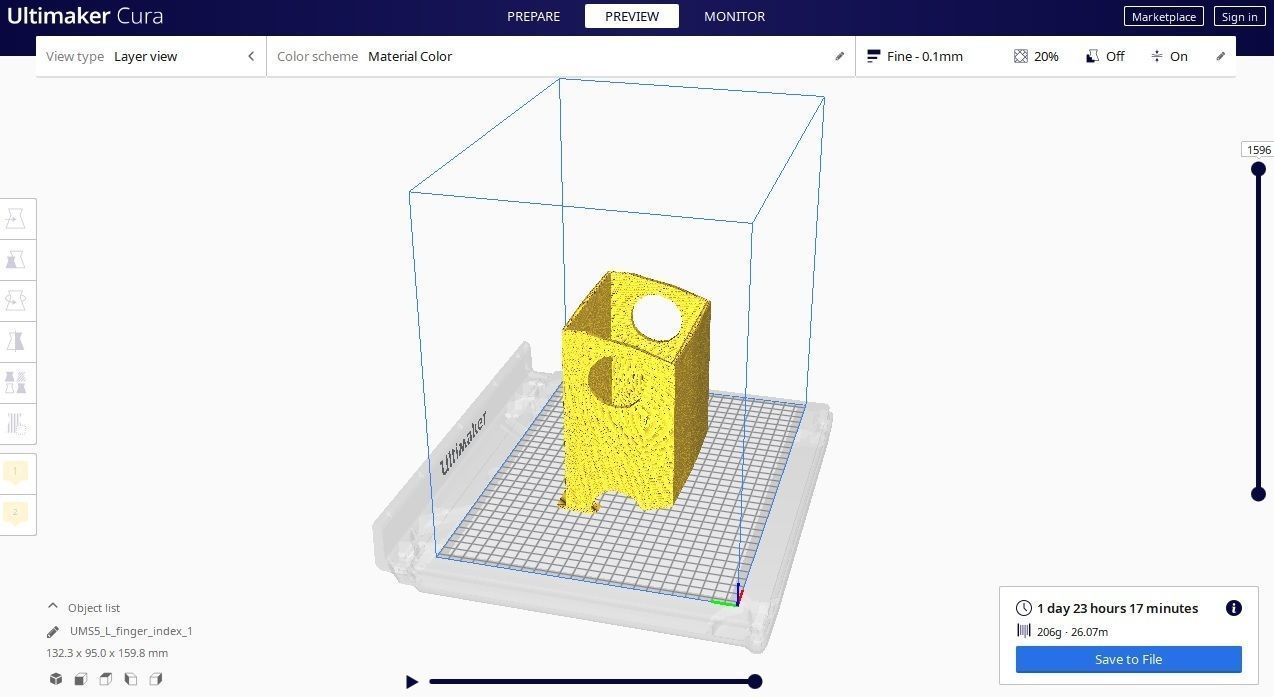Open the Marketplace
The image size is (1274, 697).
1164,16
